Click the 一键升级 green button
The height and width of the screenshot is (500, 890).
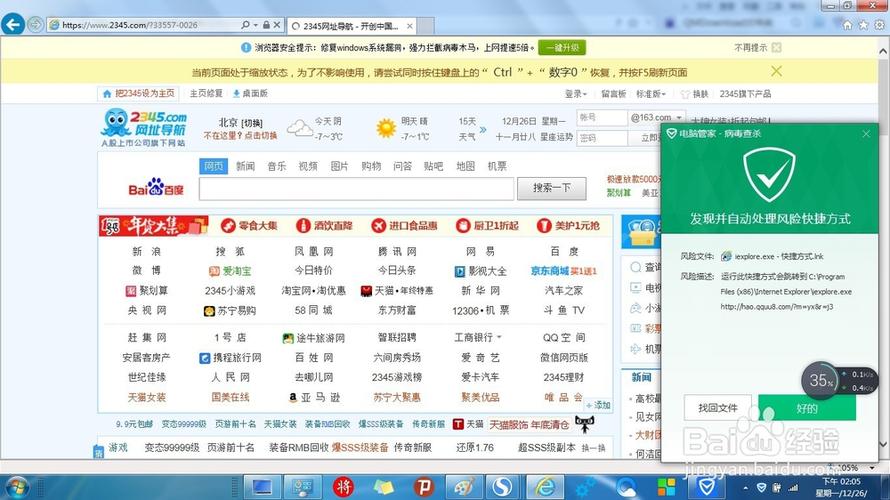click(562, 48)
